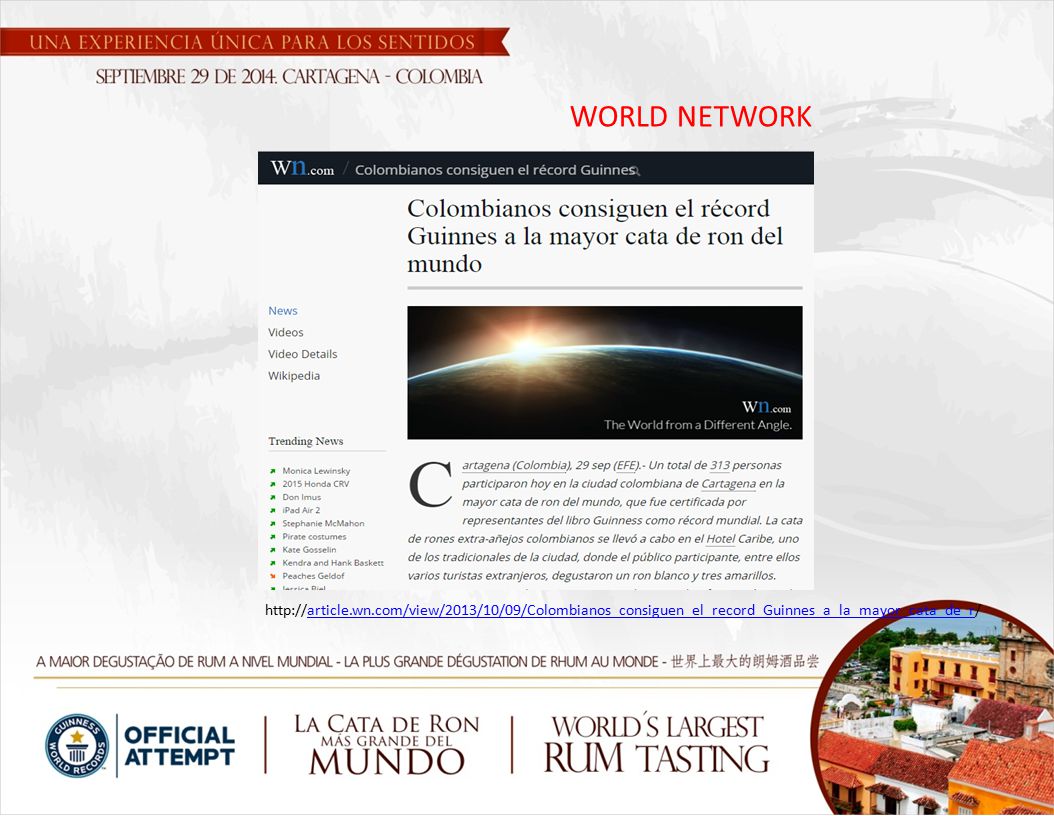Click green arrow beside Kate Gosselin

[273, 550]
